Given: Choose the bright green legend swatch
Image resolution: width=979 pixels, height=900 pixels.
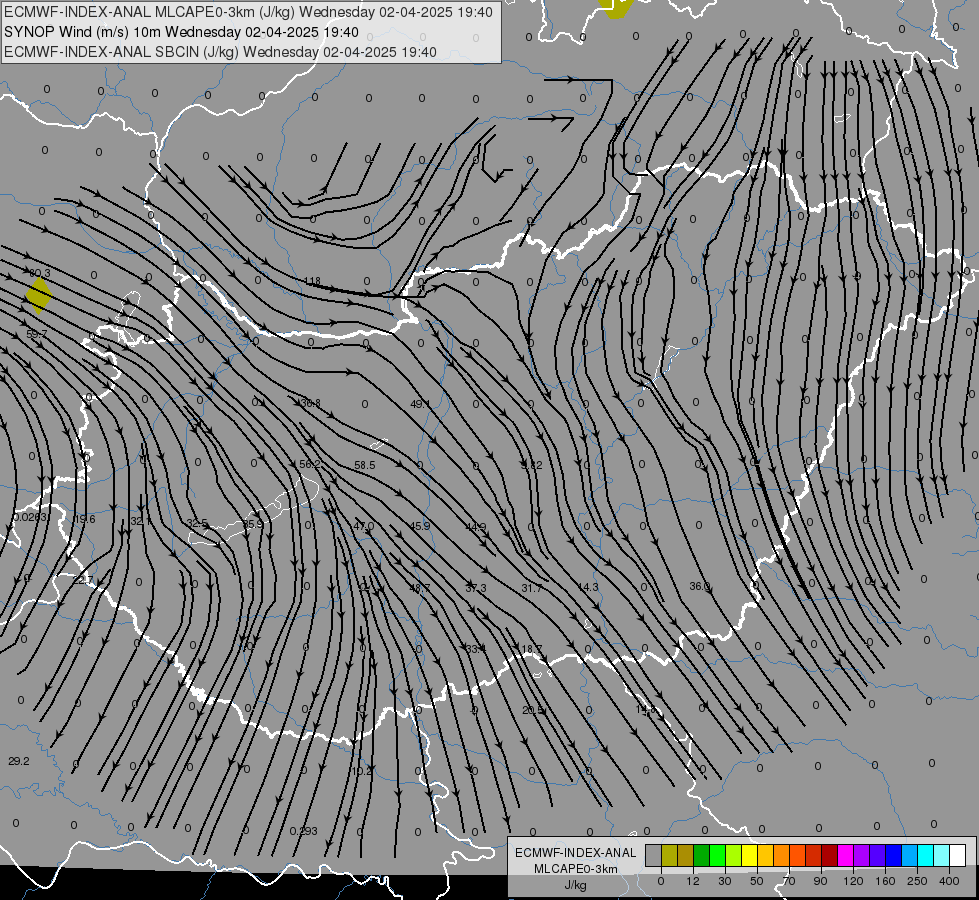Looking at the screenshot, I should click(x=717, y=856).
